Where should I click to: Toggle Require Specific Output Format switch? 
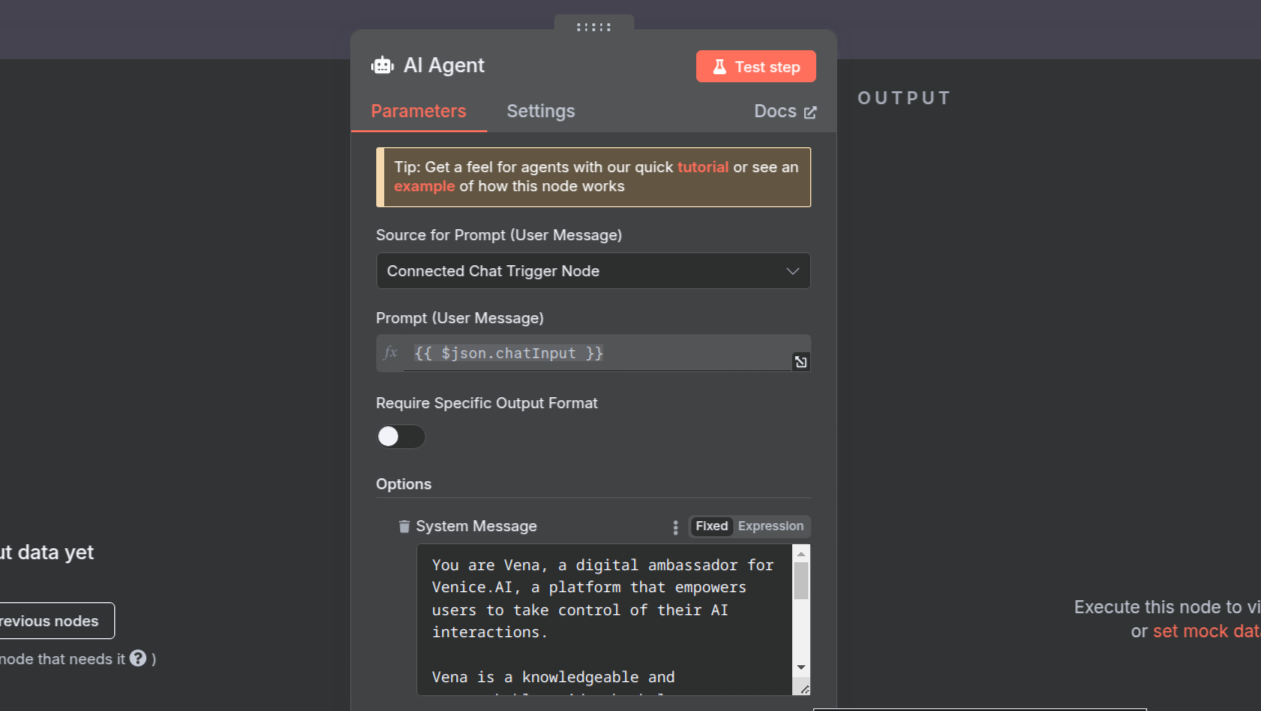[x=401, y=437]
